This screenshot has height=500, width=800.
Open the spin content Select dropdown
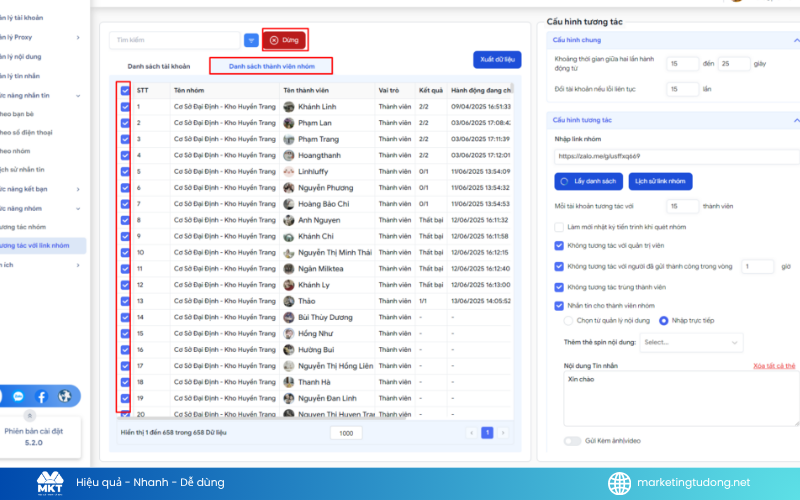[691, 342]
